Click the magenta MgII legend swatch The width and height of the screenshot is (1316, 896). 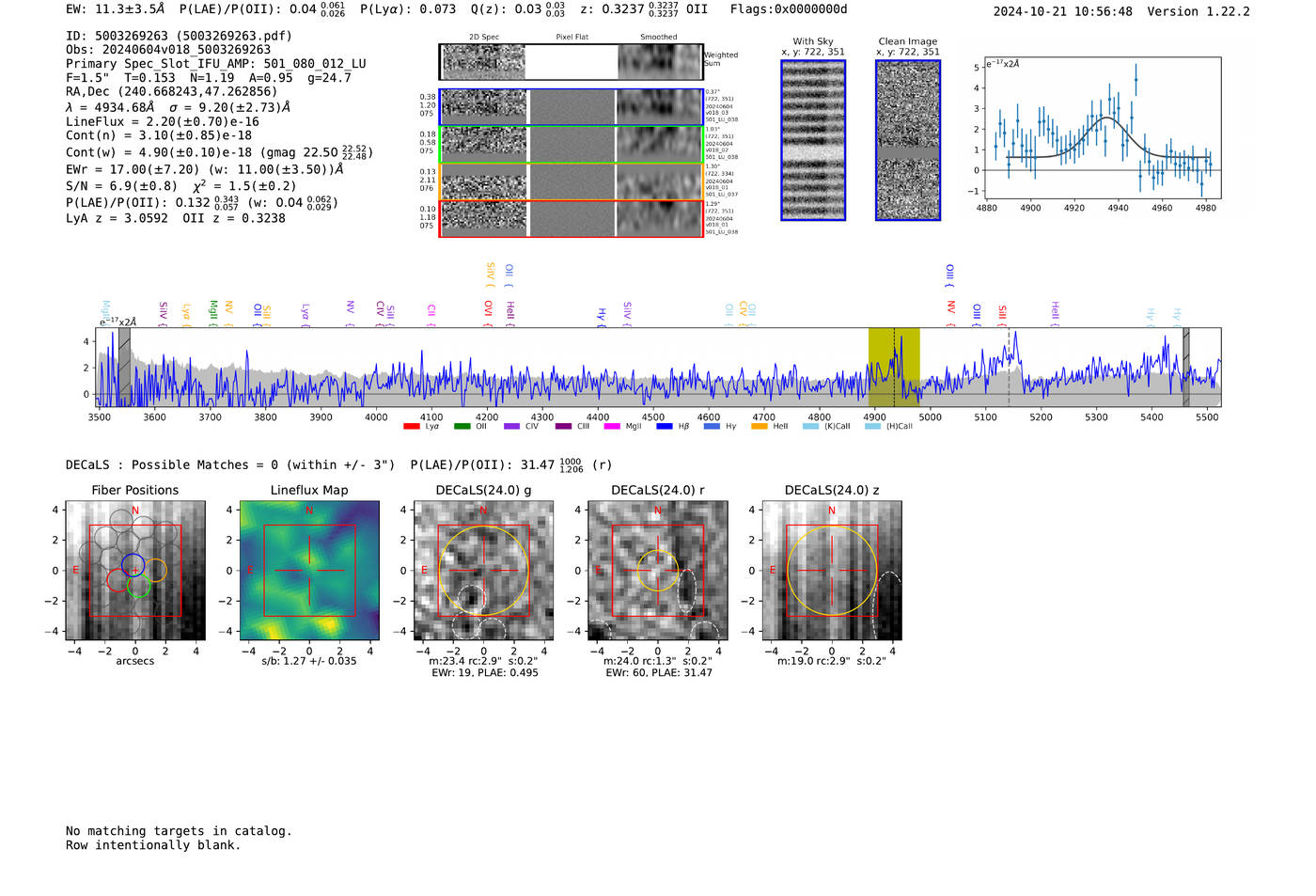[x=612, y=426]
